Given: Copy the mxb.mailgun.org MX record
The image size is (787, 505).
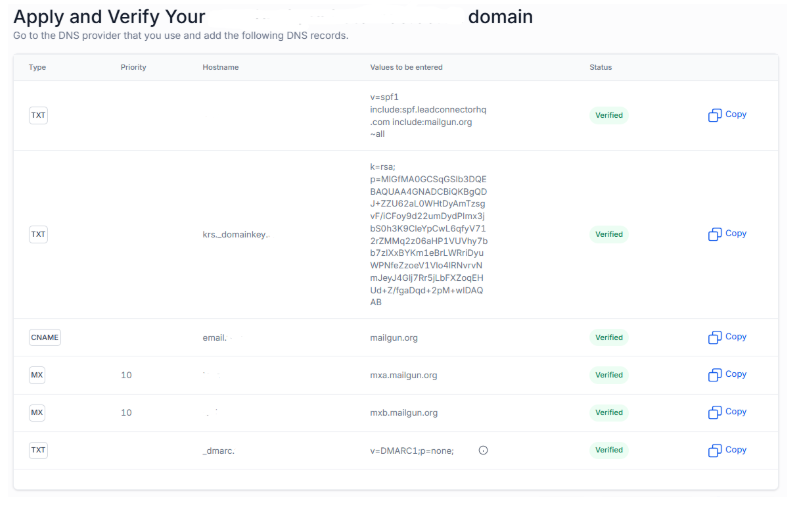Looking at the screenshot, I should click(x=727, y=412).
